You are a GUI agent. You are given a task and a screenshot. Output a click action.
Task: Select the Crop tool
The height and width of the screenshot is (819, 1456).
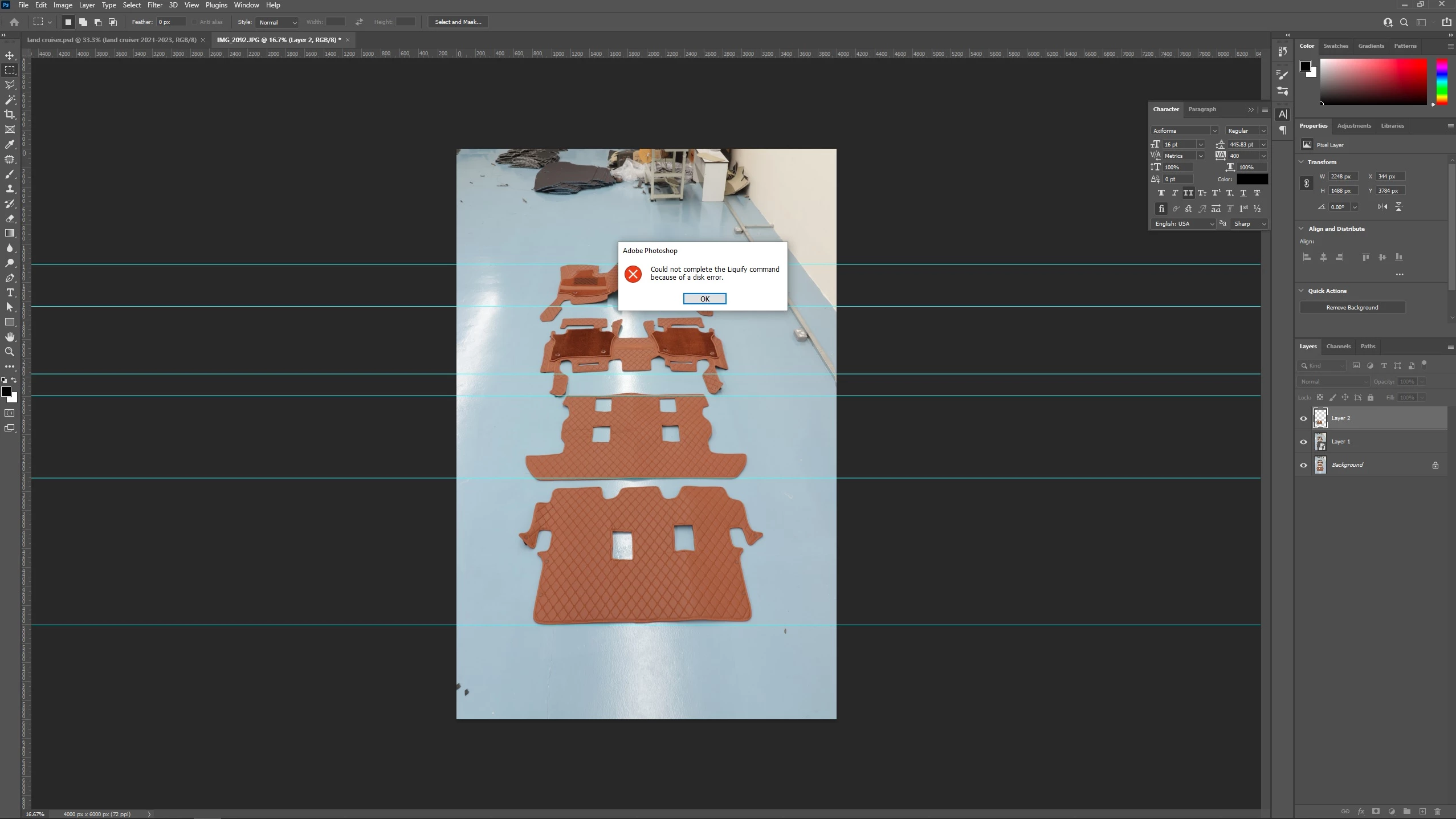point(10,115)
